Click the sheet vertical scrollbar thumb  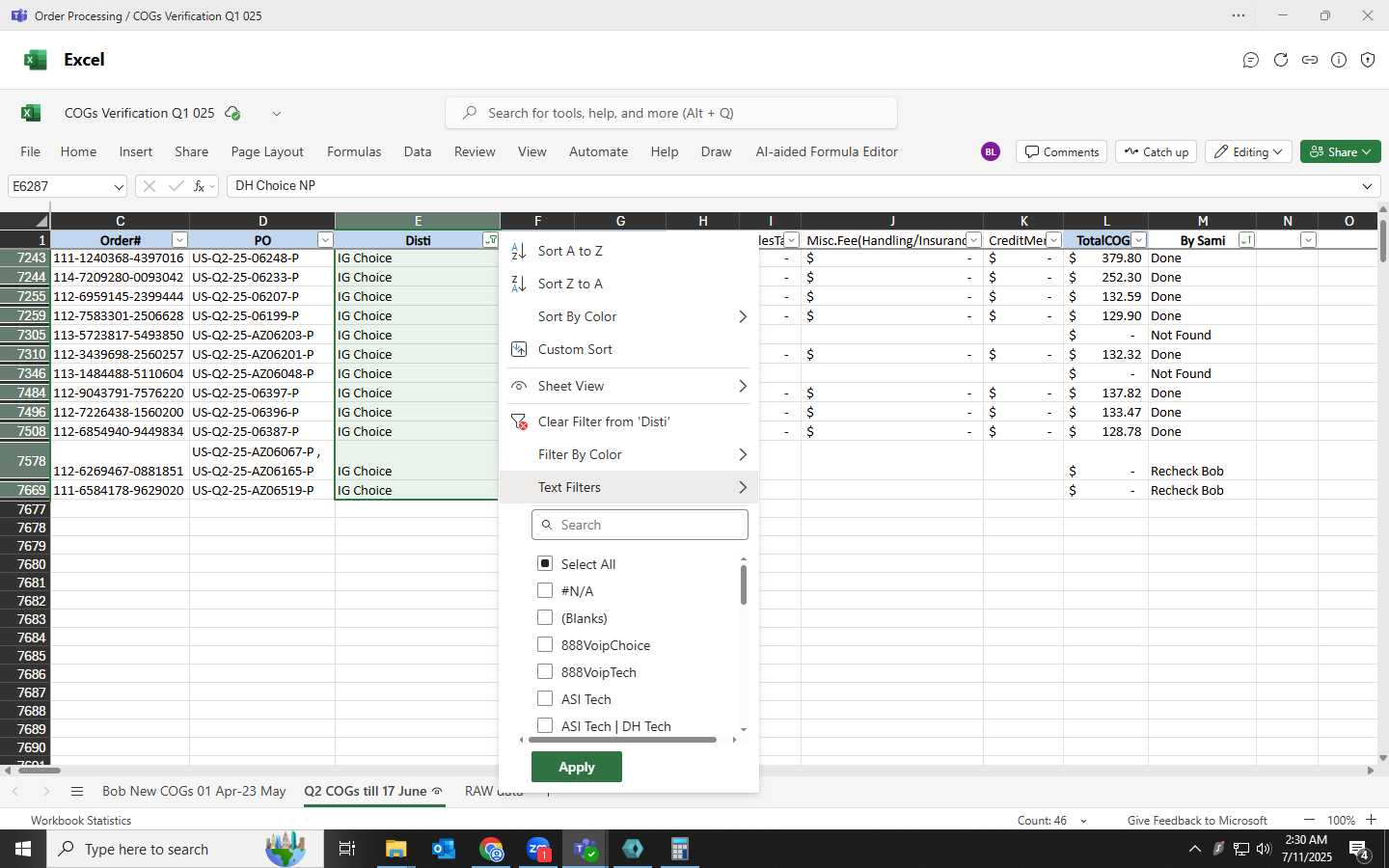1382,241
